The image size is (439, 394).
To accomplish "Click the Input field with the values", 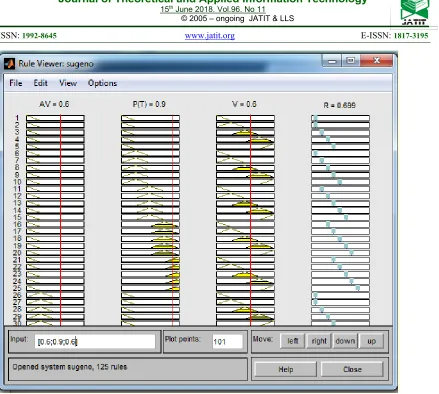I will 95,342.
